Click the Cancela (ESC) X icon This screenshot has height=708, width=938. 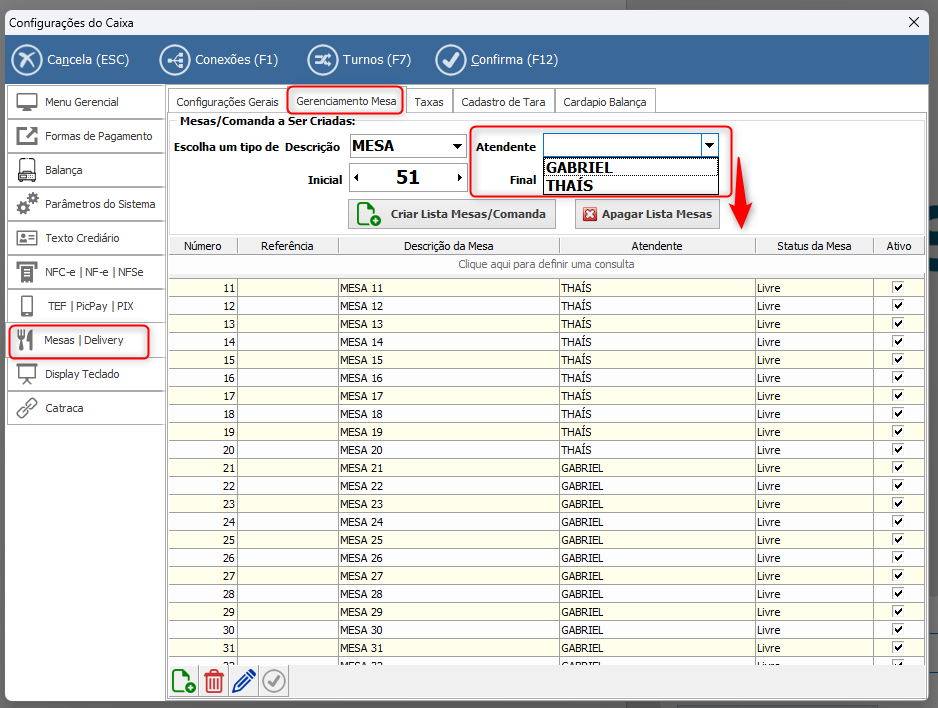(x=27, y=60)
